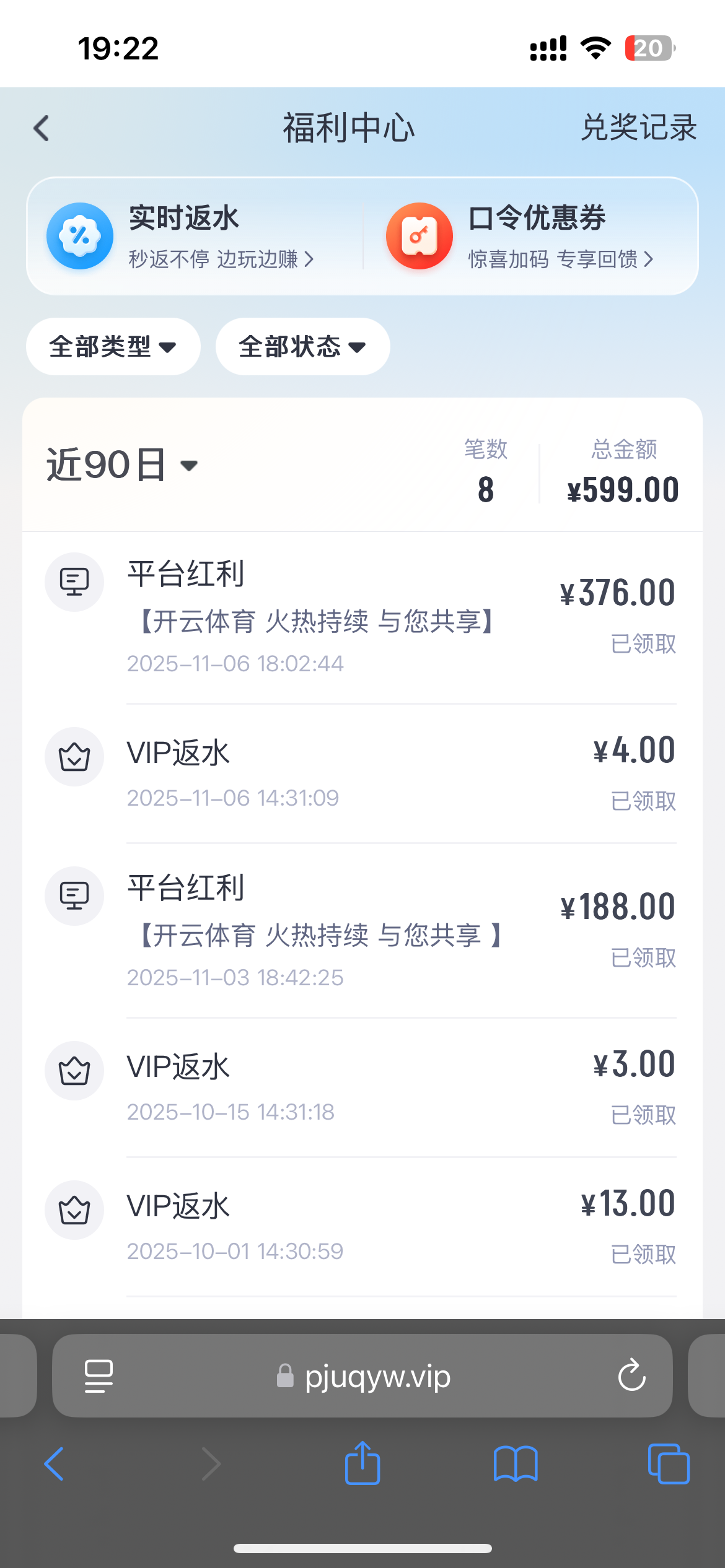Open the red 口令优惠券 coupon icon
Image resolution: width=725 pixels, height=1568 pixels.
pyautogui.click(x=420, y=236)
